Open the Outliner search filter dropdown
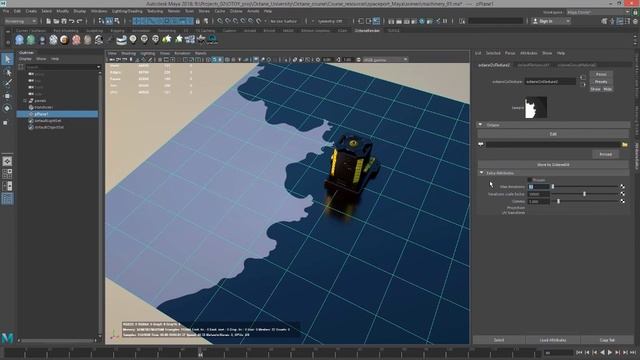Screen dimensions: 640x360 point(98,67)
